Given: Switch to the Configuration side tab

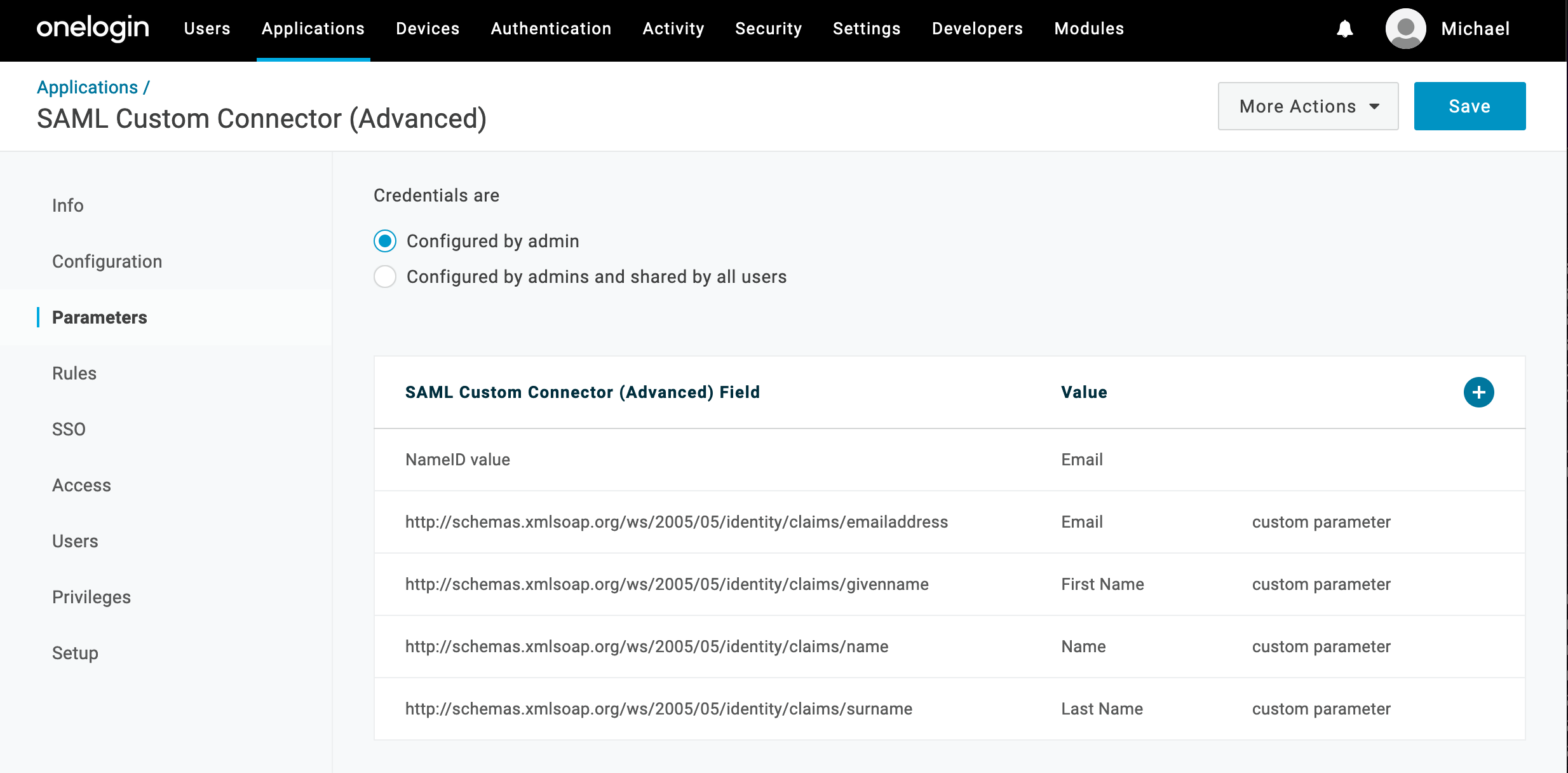Looking at the screenshot, I should (x=107, y=261).
